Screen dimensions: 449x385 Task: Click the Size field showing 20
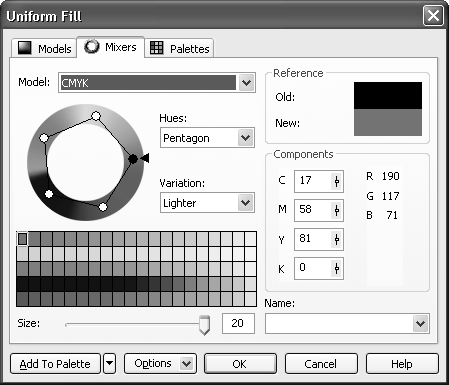click(238, 323)
